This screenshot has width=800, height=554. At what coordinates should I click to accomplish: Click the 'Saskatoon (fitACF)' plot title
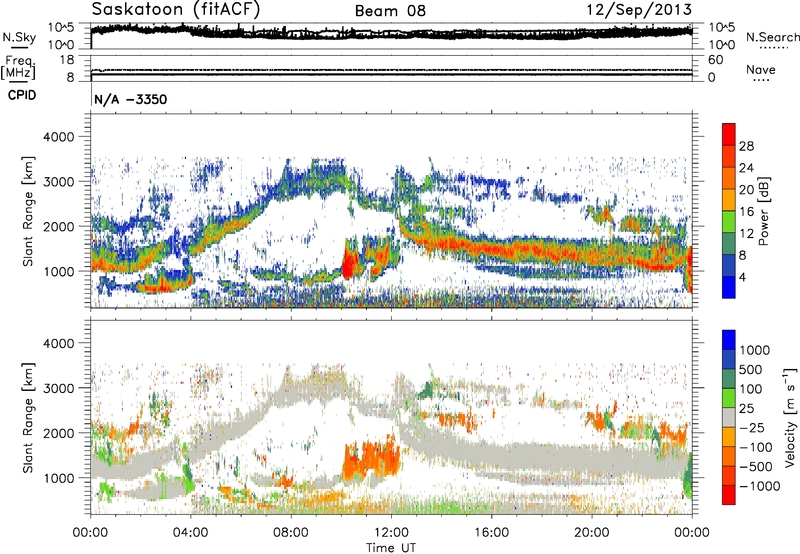click(x=176, y=10)
